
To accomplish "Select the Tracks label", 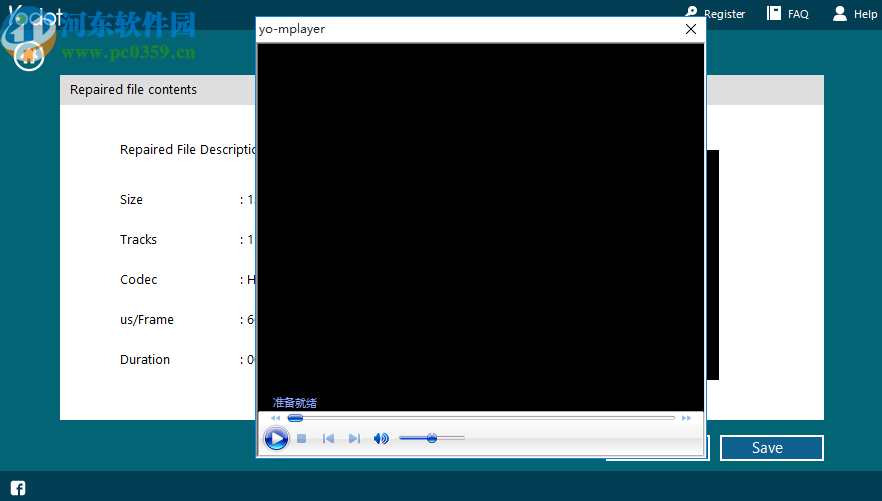I will (138, 240).
